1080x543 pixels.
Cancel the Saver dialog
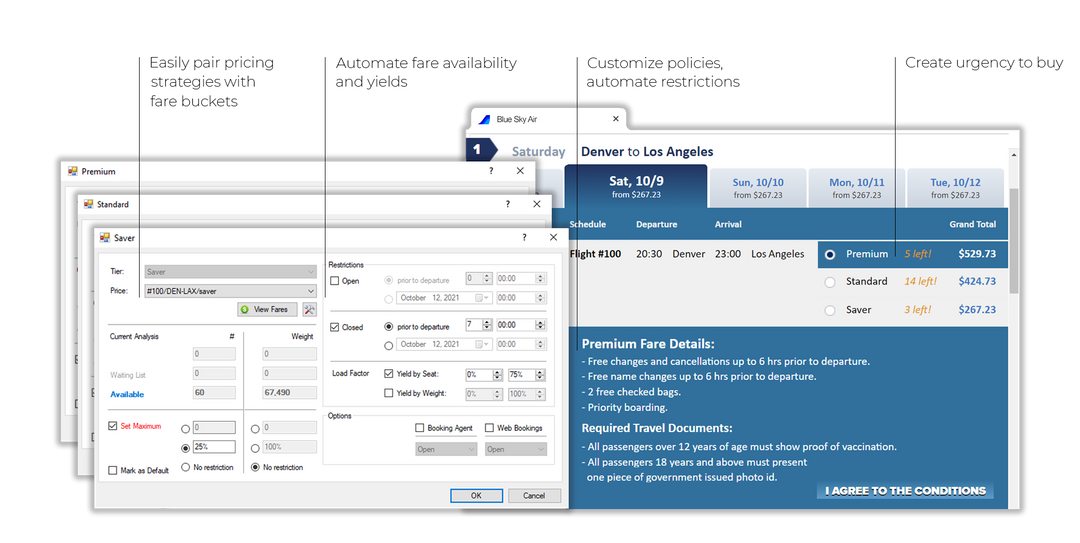click(534, 495)
